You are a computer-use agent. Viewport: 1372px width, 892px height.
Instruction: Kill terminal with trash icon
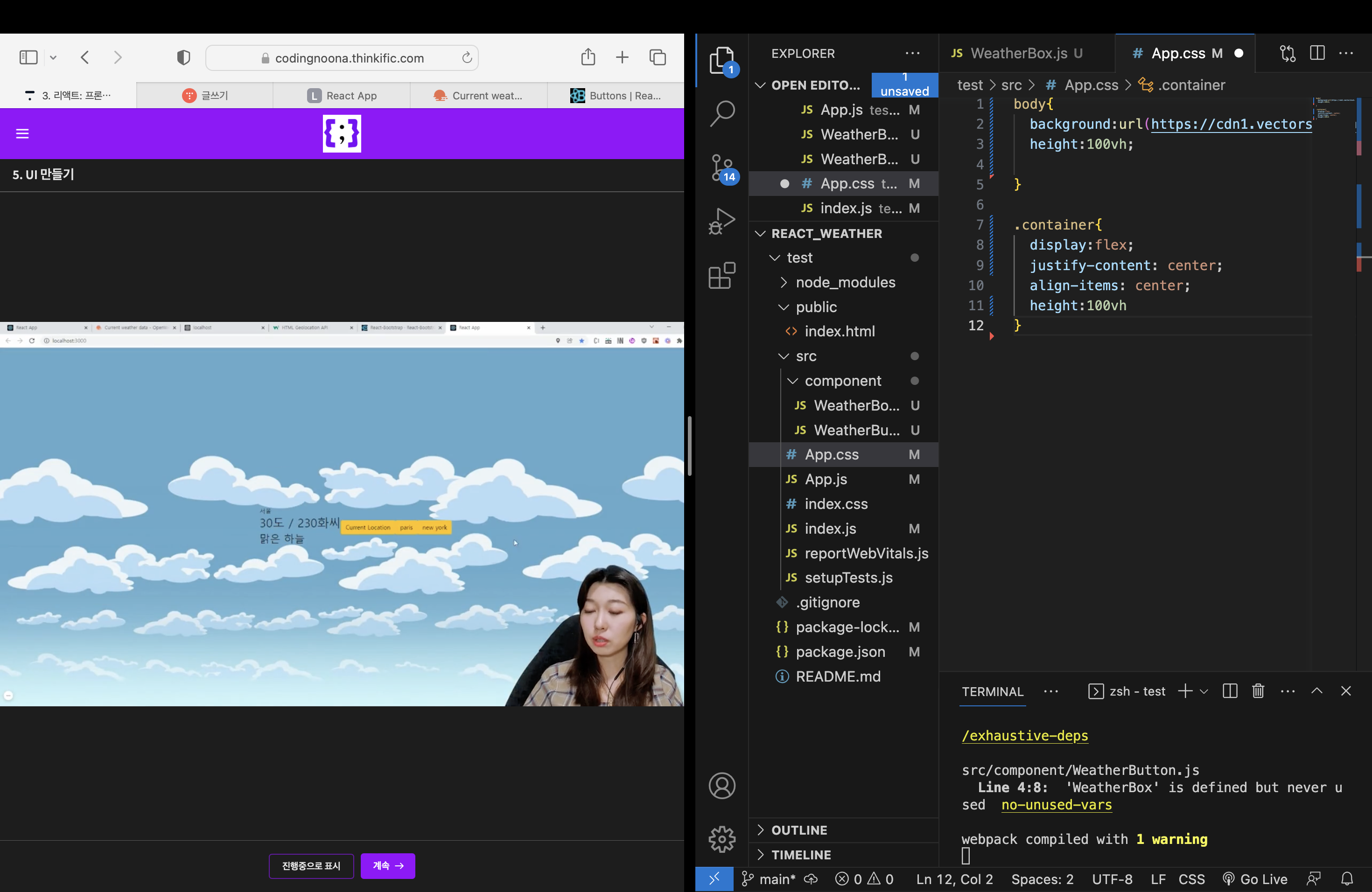[1258, 691]
